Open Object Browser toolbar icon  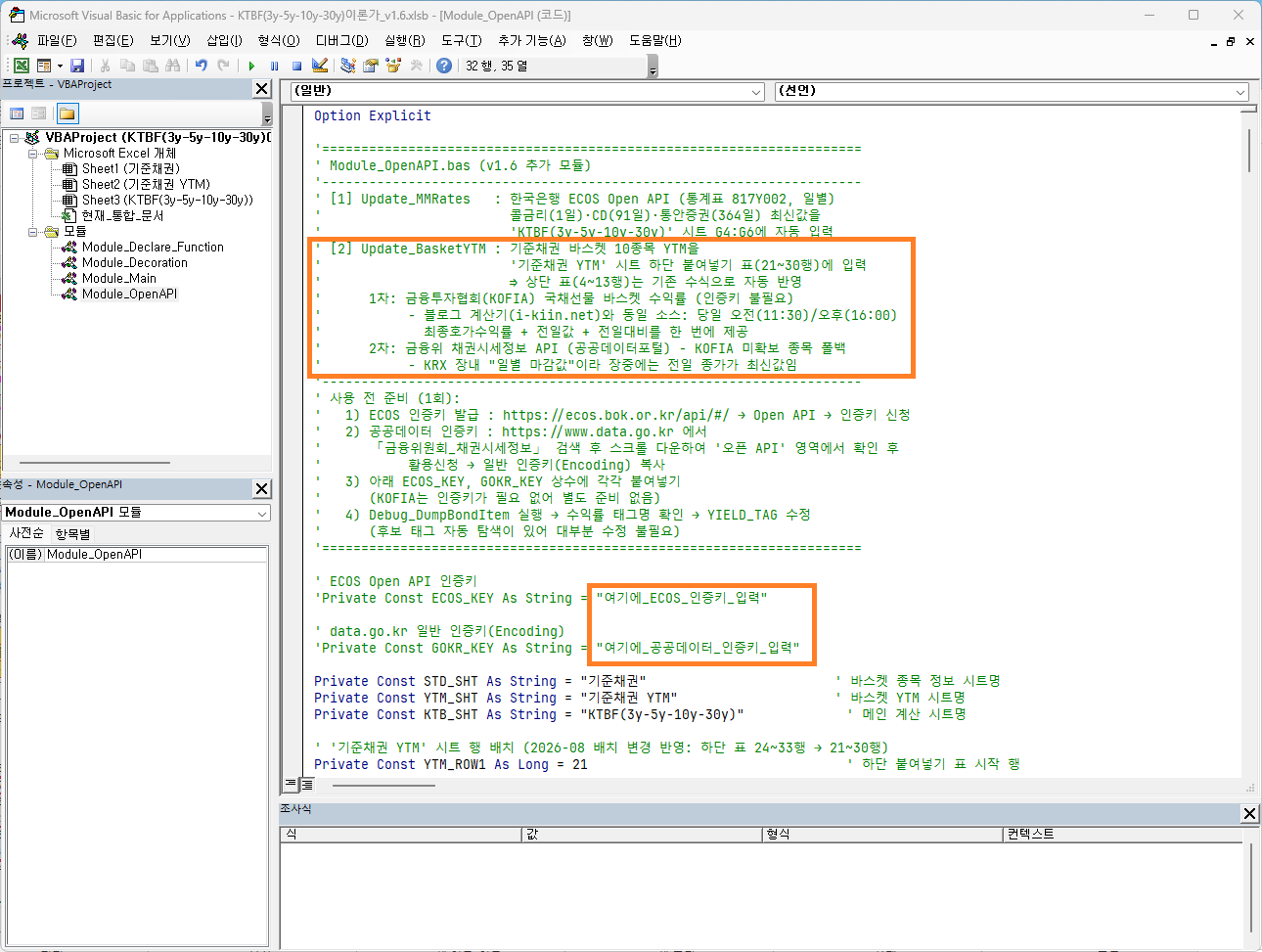(x=393, y=66)
